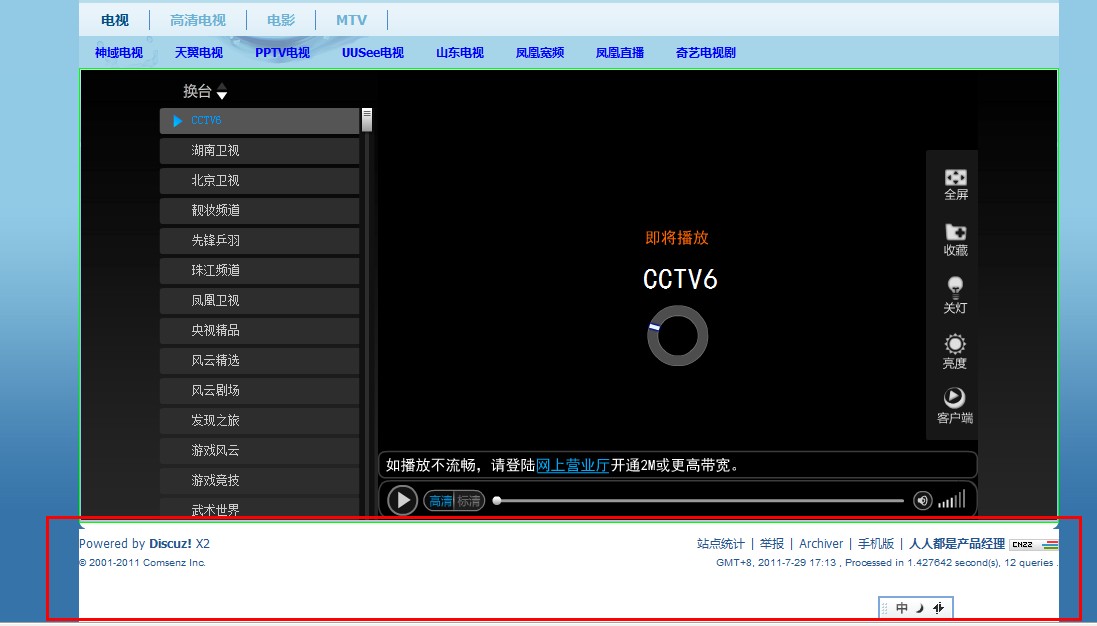Click the channel list scrollbar thumb
Viewport: 1097px width, 626px height.
tap(367, 120)
